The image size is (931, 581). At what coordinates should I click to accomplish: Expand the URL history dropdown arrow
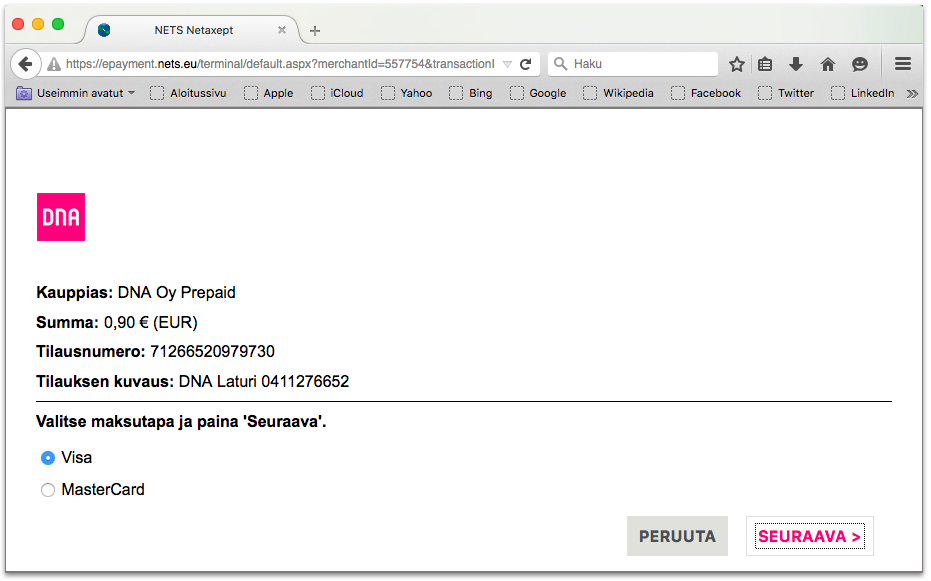click(x=507, y=64)
